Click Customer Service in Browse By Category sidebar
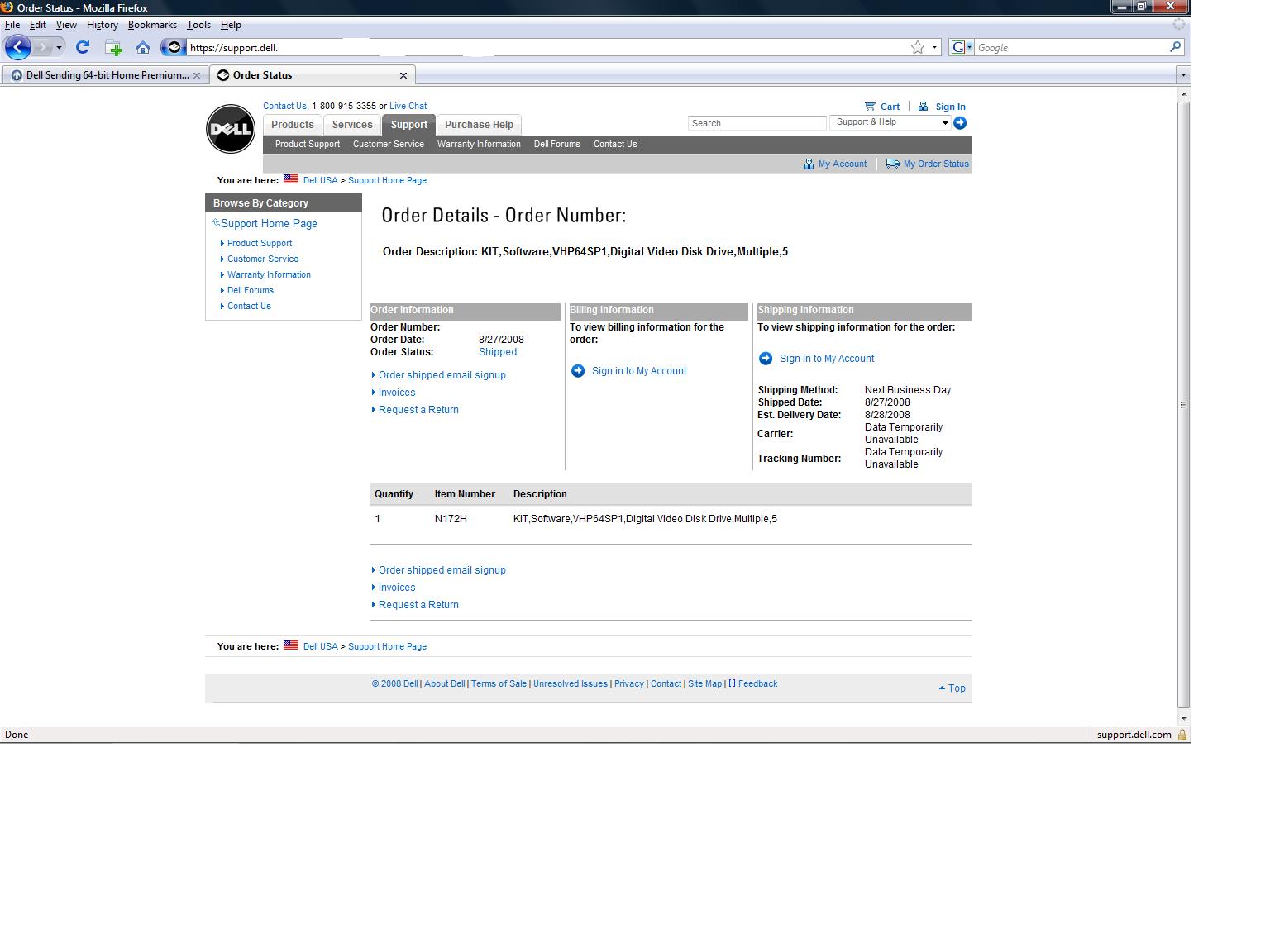Screen dimensions: 1270x952 pos(263,259)
